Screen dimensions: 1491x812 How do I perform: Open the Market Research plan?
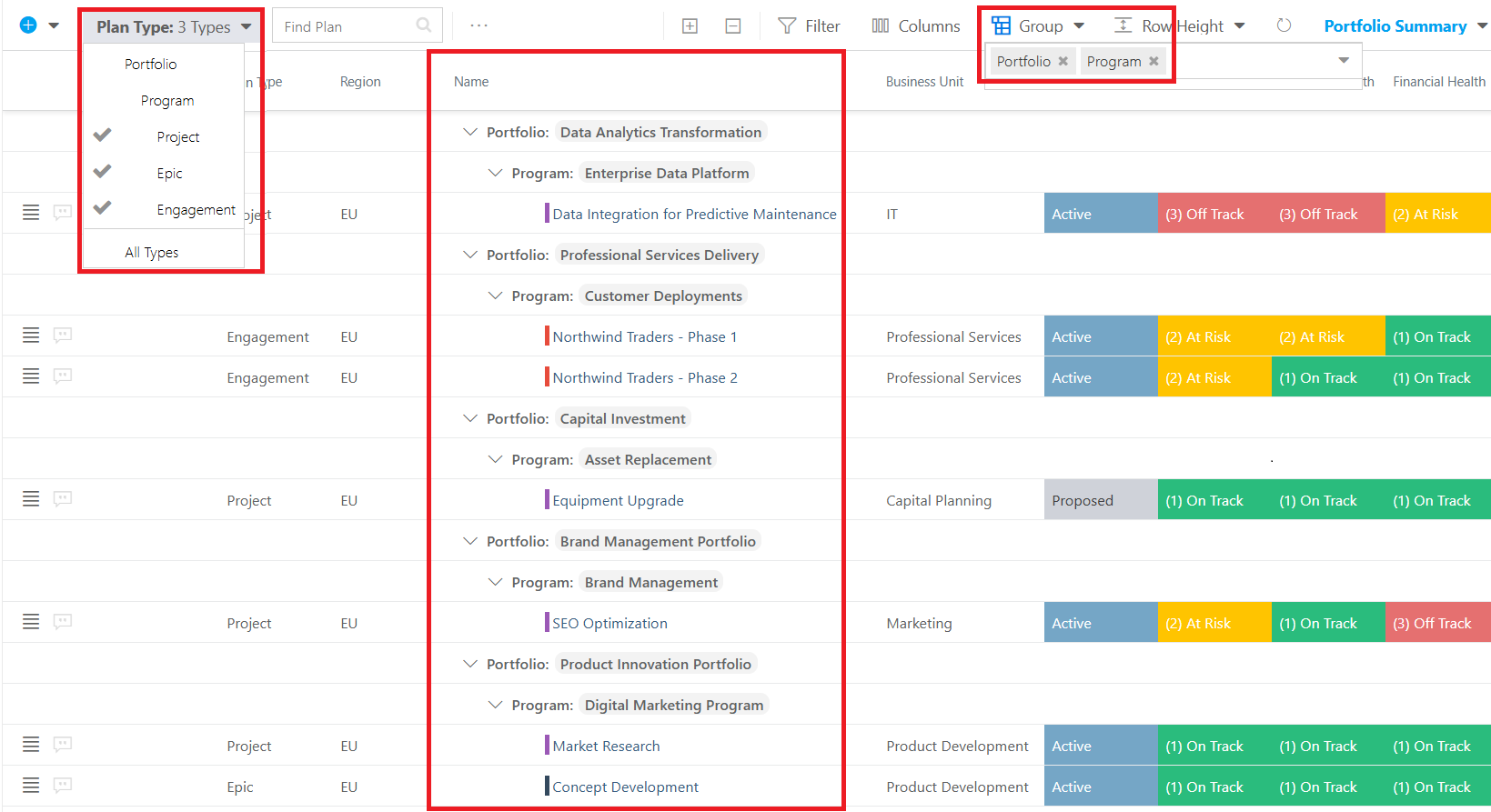606,746
